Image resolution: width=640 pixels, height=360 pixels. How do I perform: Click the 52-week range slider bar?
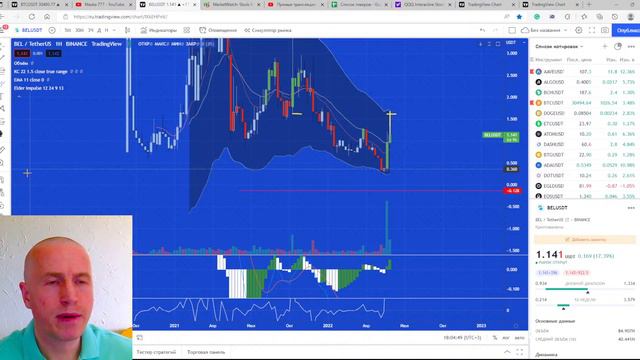585,305
